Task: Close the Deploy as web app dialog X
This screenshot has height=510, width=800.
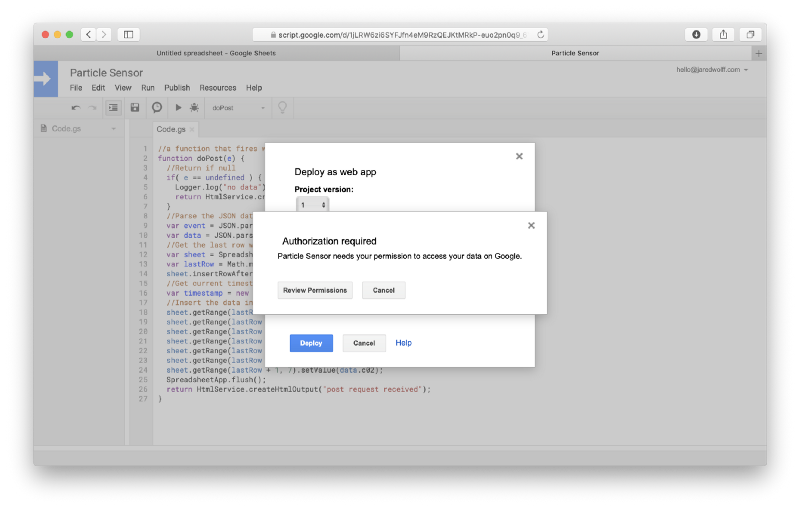Action: 519,156
